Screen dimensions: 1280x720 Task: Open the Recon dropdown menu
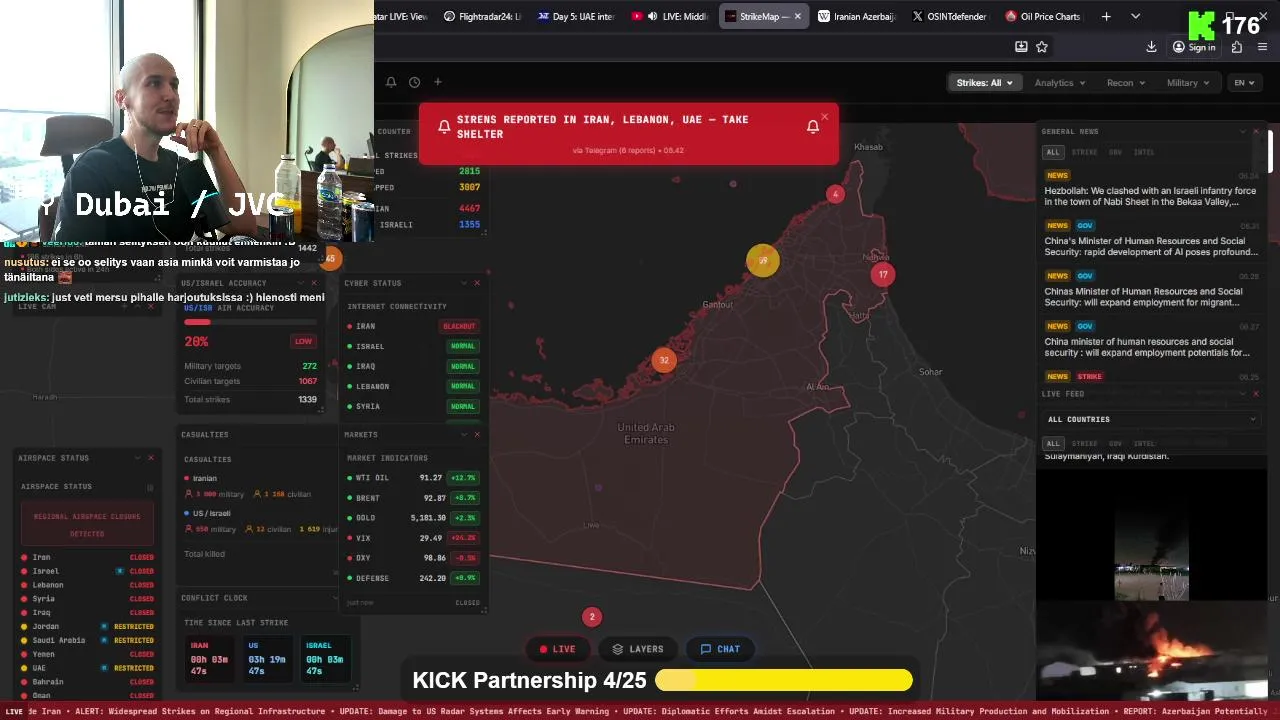coord(1125,83)
